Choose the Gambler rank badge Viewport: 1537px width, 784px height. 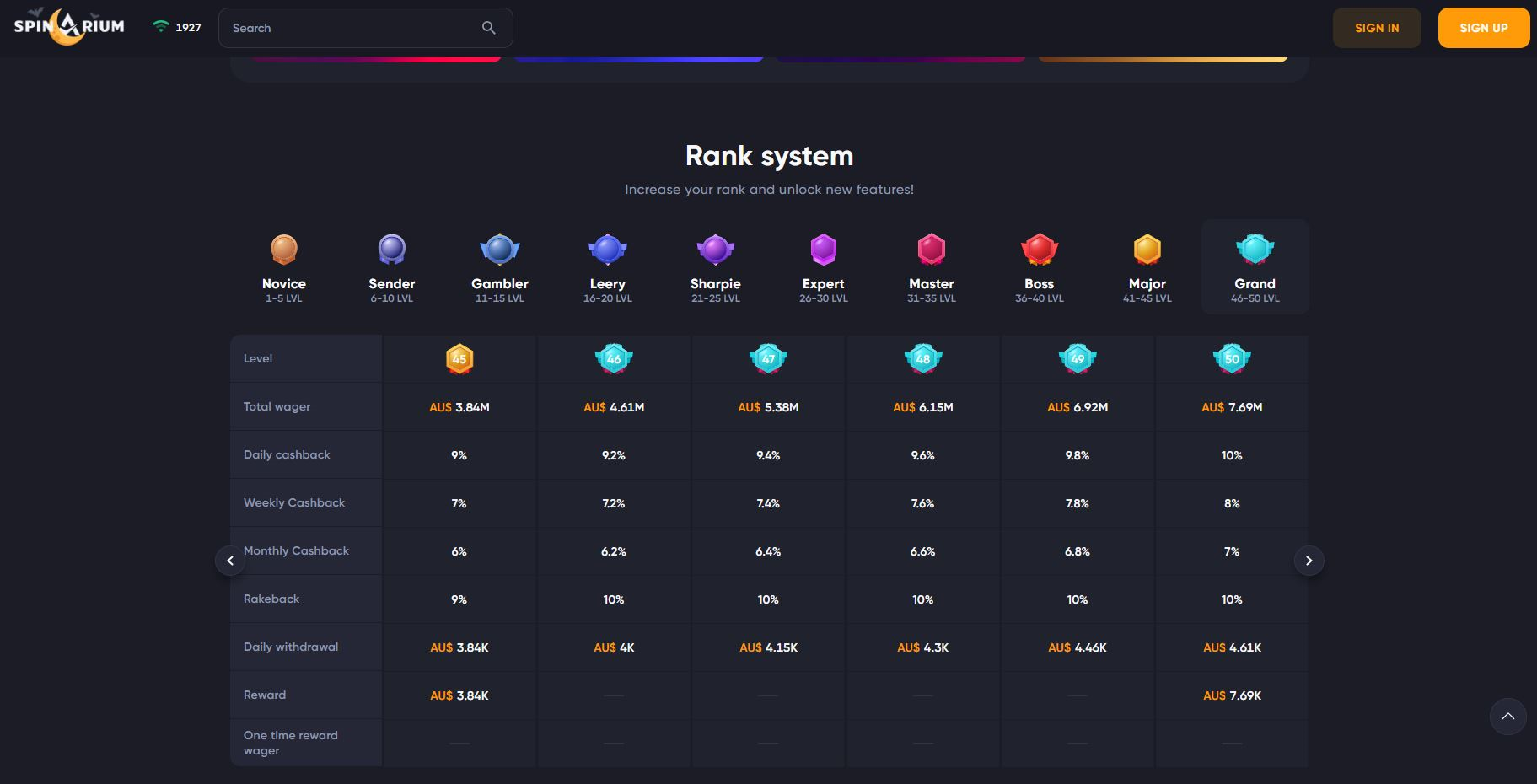(500, 250)
